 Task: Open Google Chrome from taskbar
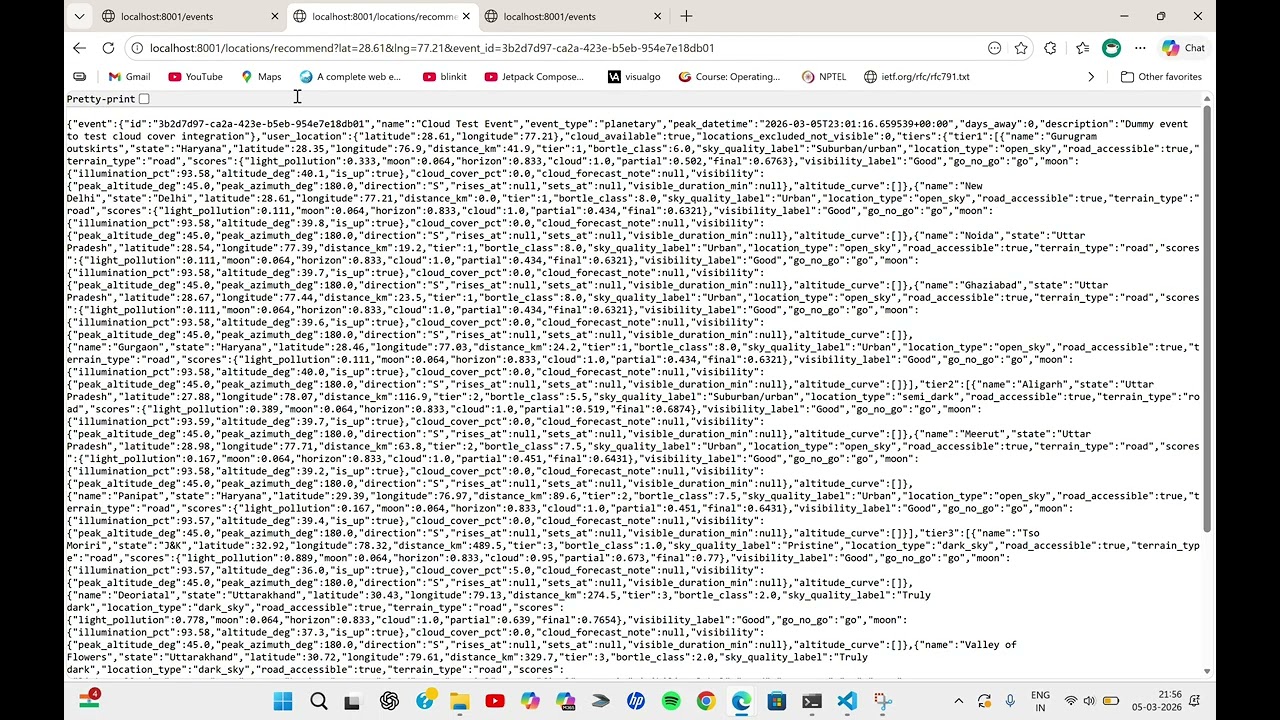click(x=706, y=701)
